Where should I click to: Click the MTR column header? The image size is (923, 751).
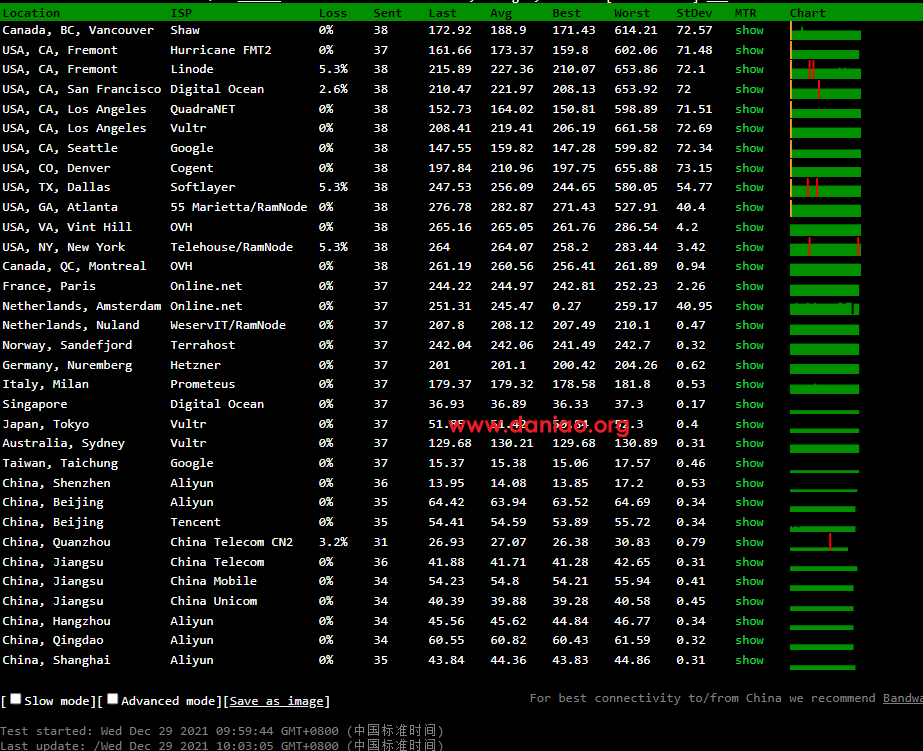coord(746,12)
